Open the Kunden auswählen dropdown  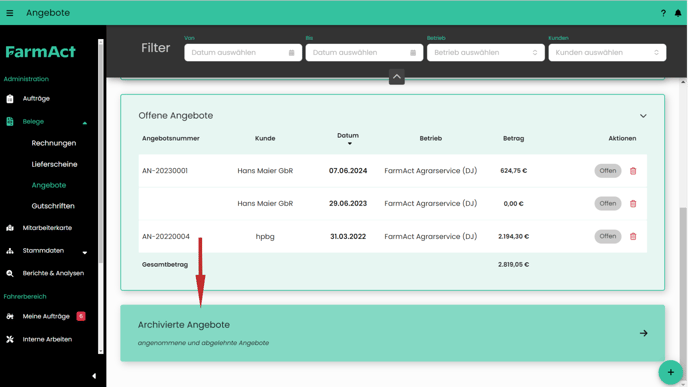[607, 53]
